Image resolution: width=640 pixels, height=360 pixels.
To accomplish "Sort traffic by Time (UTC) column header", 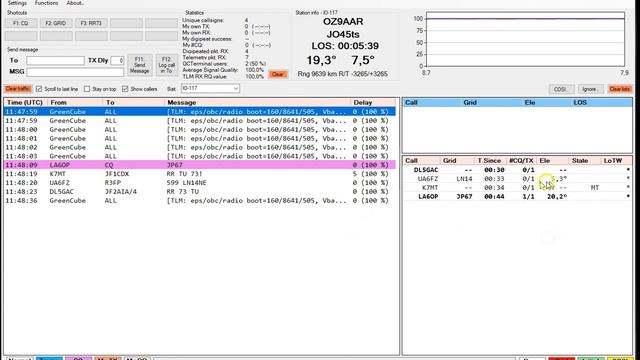I will point(25,102).
